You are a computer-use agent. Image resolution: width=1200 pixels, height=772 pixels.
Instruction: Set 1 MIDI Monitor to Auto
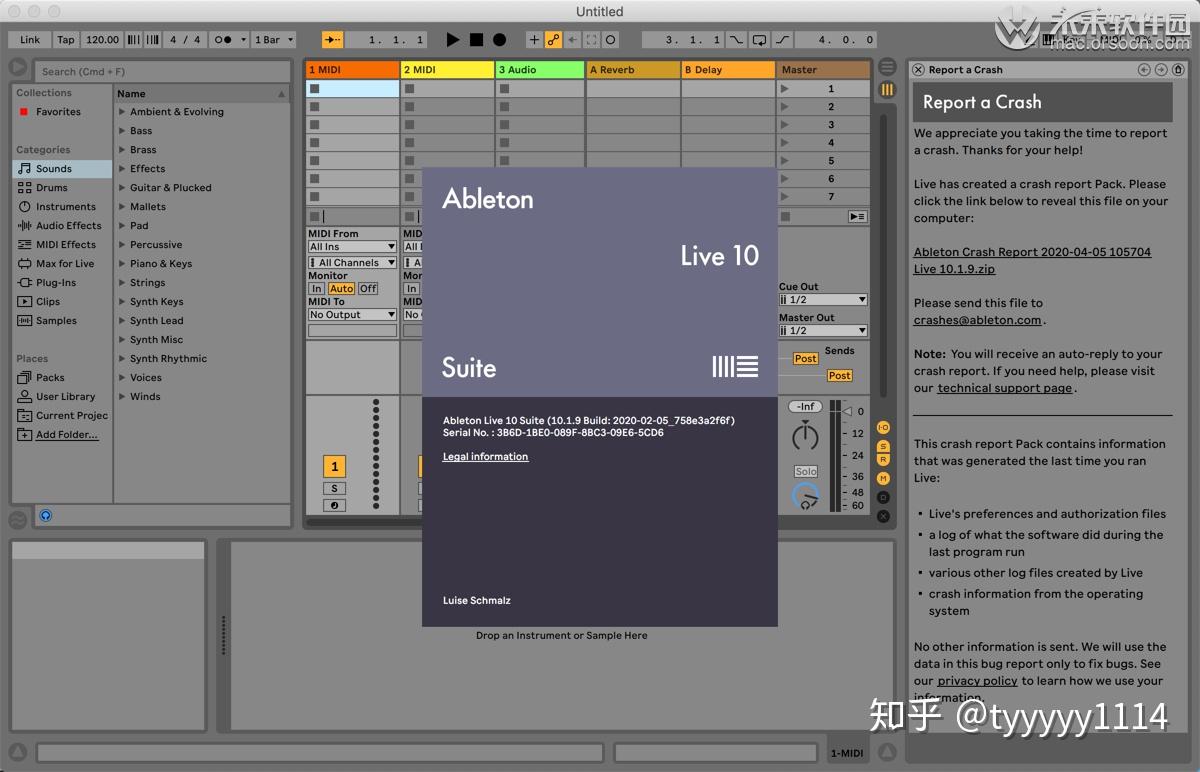click(342, 288)
